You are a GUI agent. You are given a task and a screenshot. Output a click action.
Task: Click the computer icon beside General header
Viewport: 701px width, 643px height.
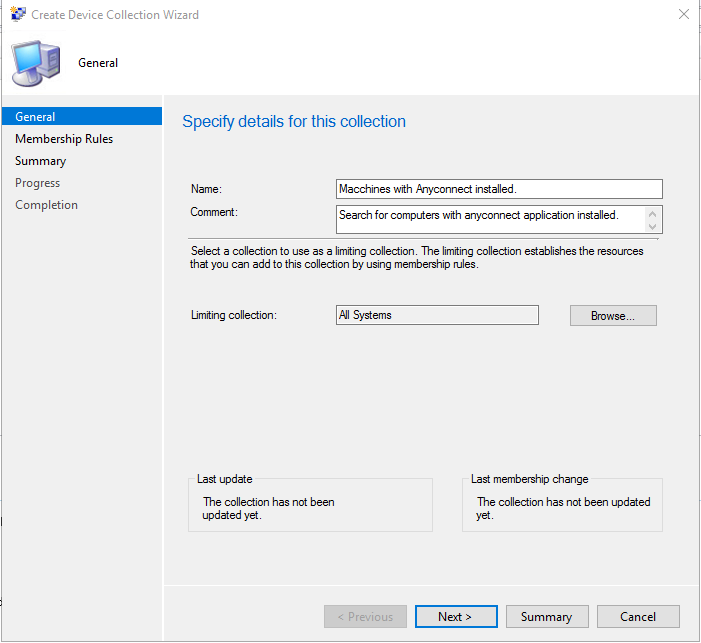pyautogui.click(x=36, y=63)
